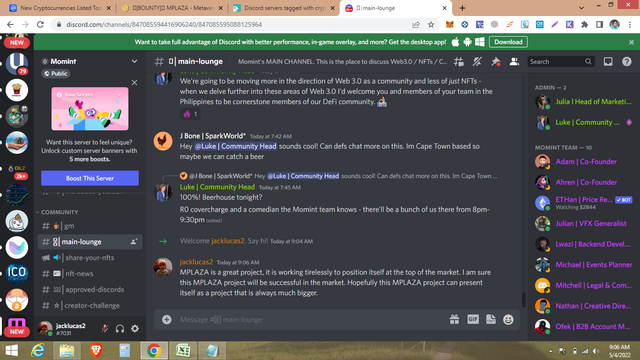Image resolution: width=640 pixels, height=360 pixels.
Task: Open the emoji picker smiley
Action: point(508,319)
